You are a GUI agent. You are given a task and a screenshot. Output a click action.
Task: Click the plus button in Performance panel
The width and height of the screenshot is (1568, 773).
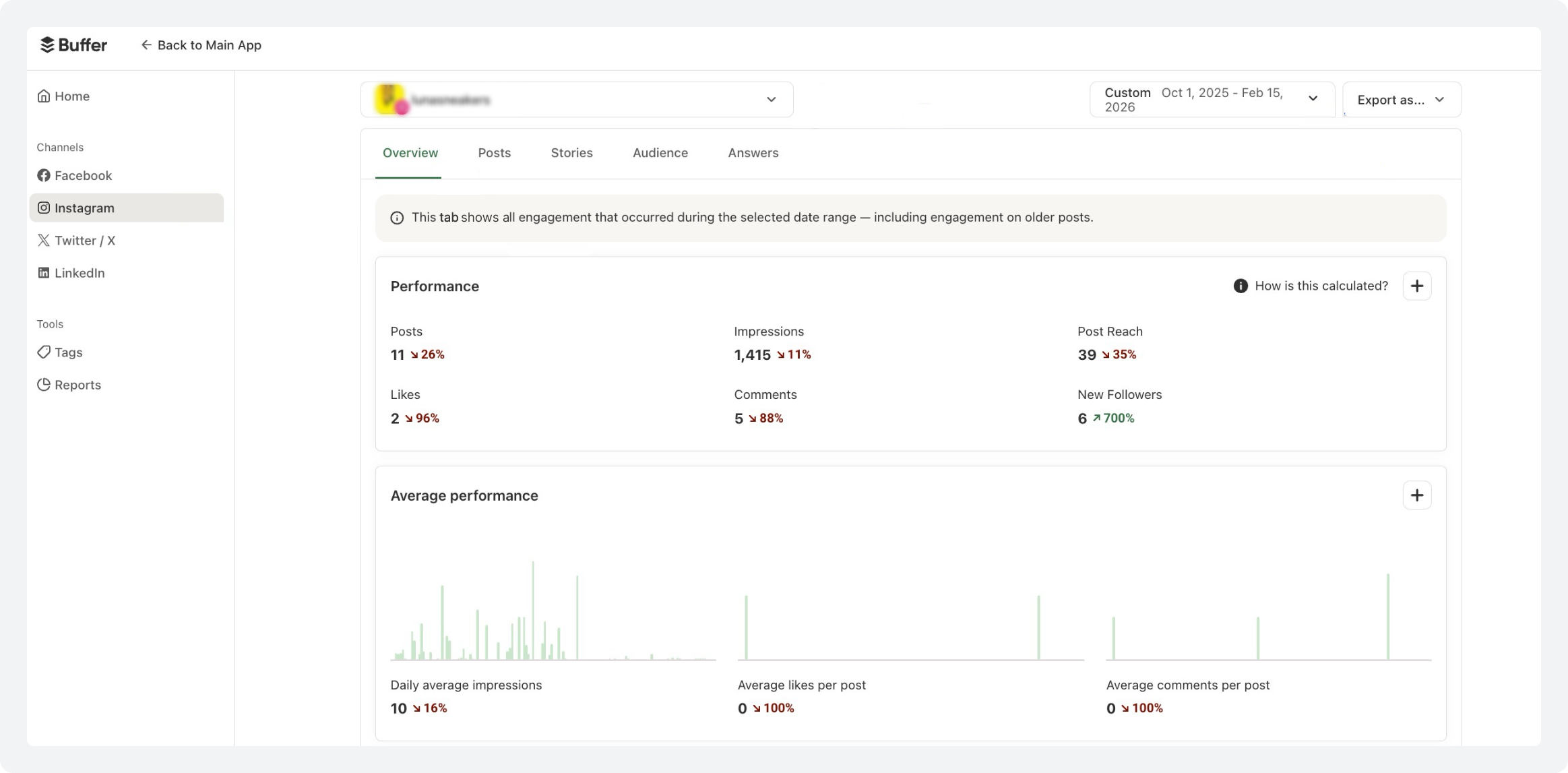[x=1417, y=286]
